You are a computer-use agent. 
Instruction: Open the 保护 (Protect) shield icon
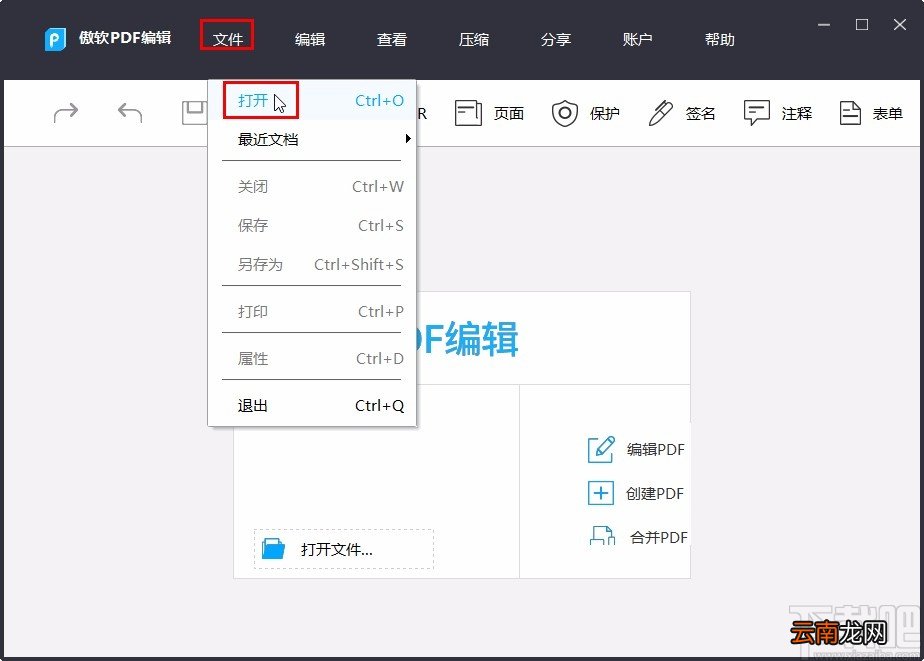click(x=565, y=113)
